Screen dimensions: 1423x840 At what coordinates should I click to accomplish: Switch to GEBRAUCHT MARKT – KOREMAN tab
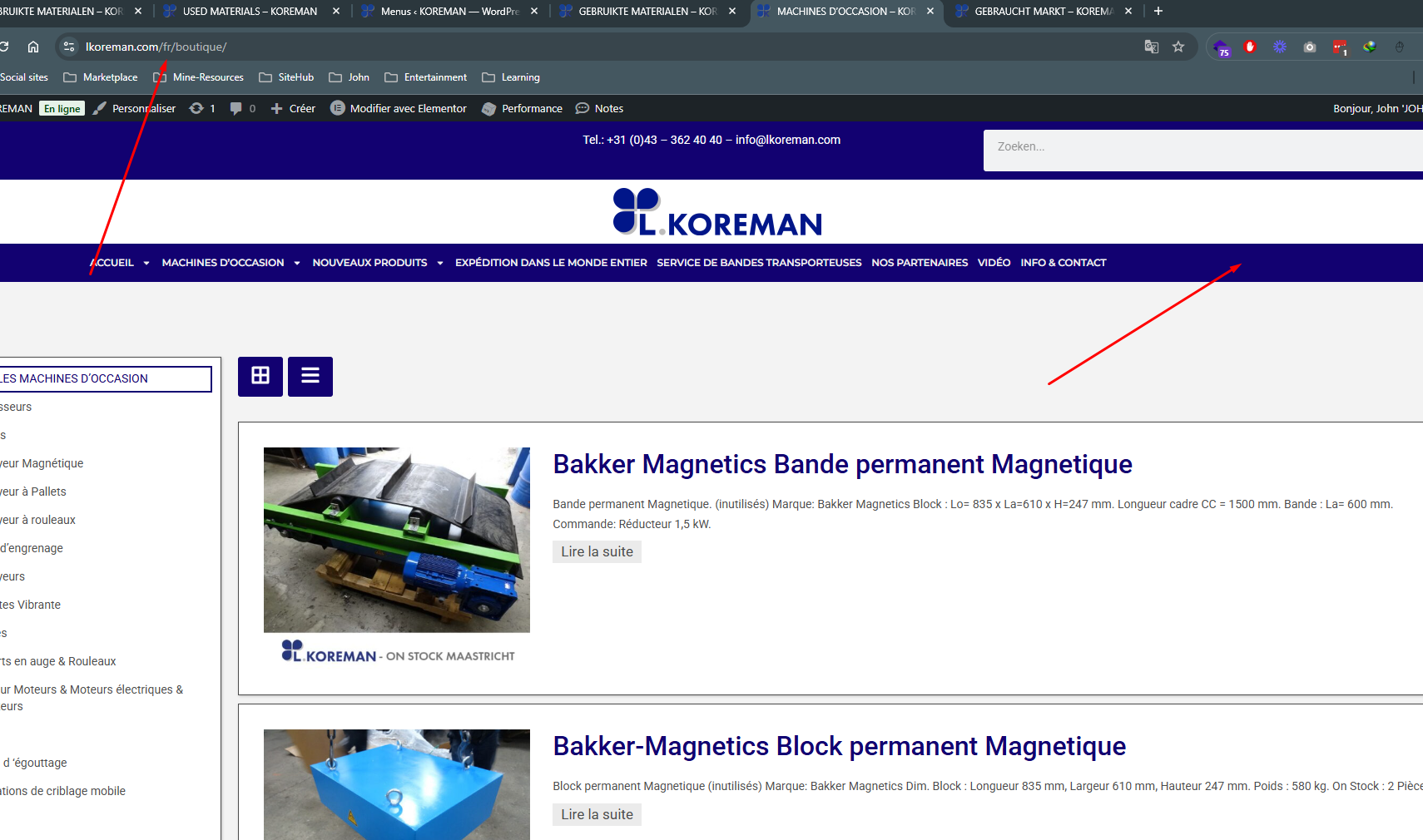pos(1044,11)
